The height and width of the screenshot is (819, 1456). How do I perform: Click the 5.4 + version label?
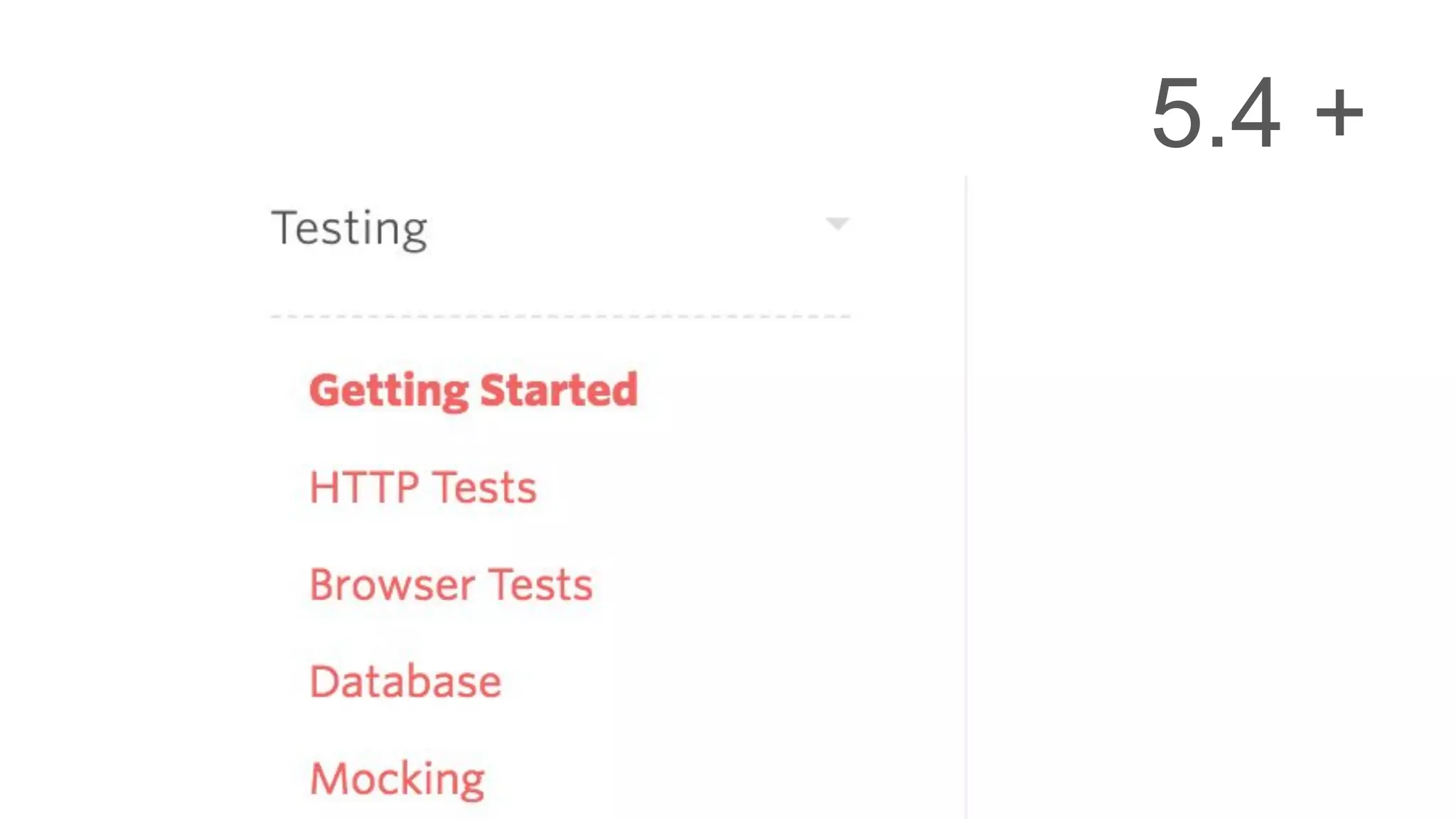(x=1256, y=112)
